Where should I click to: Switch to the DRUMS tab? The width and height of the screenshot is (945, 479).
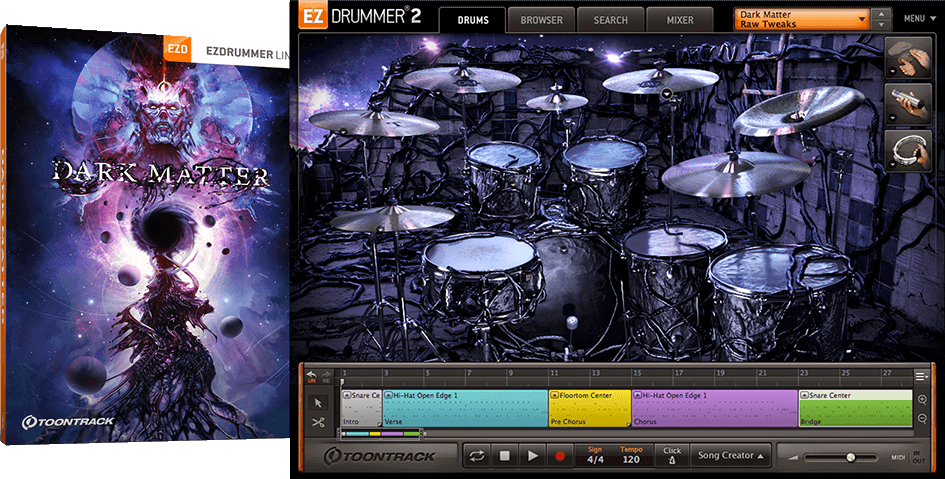coord(473,20)
